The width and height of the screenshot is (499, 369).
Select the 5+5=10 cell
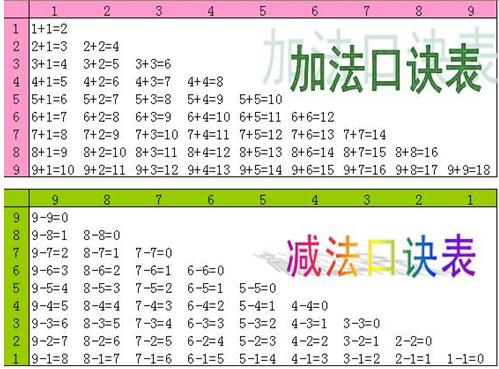click(x=261, y=99)
